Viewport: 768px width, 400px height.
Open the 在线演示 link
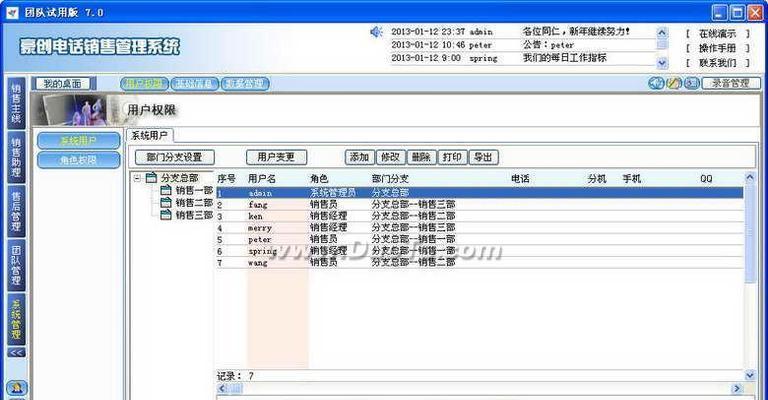[x=718, y=34]
